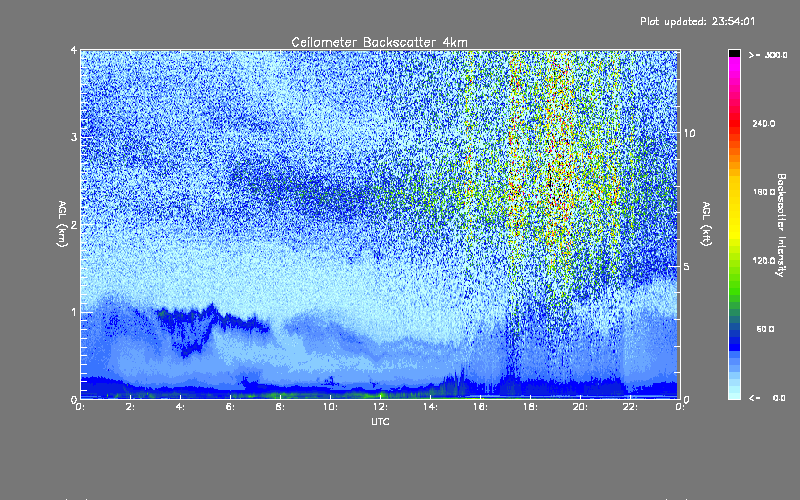Click the 1 km tick on AGL axis

click(74, 312)
